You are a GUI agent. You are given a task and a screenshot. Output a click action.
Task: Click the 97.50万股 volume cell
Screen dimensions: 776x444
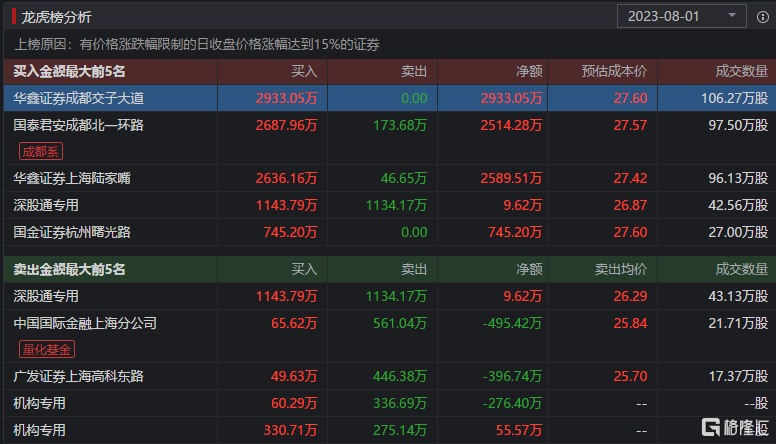(738, 125)
